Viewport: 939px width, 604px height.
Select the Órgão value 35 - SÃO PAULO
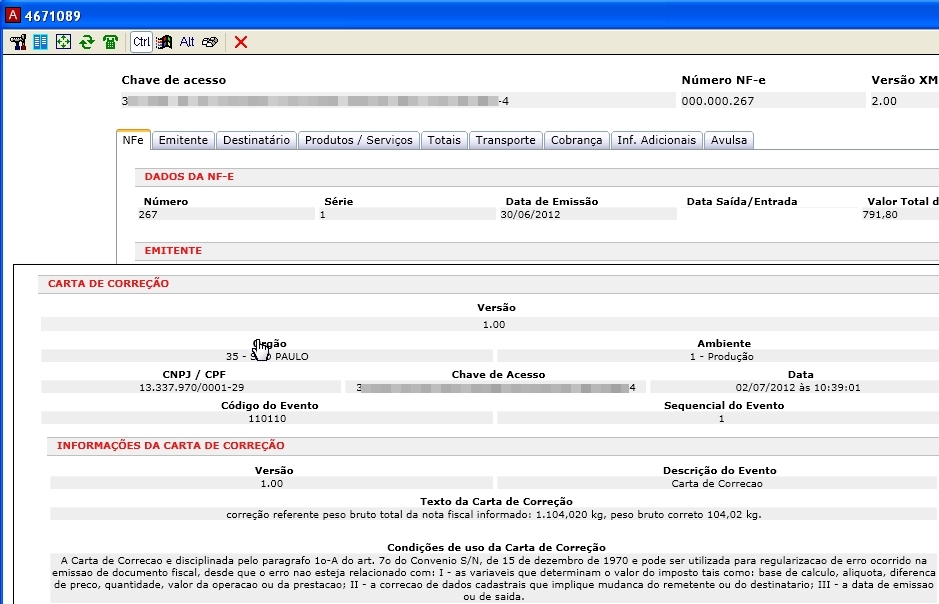[x=267, y=356]
